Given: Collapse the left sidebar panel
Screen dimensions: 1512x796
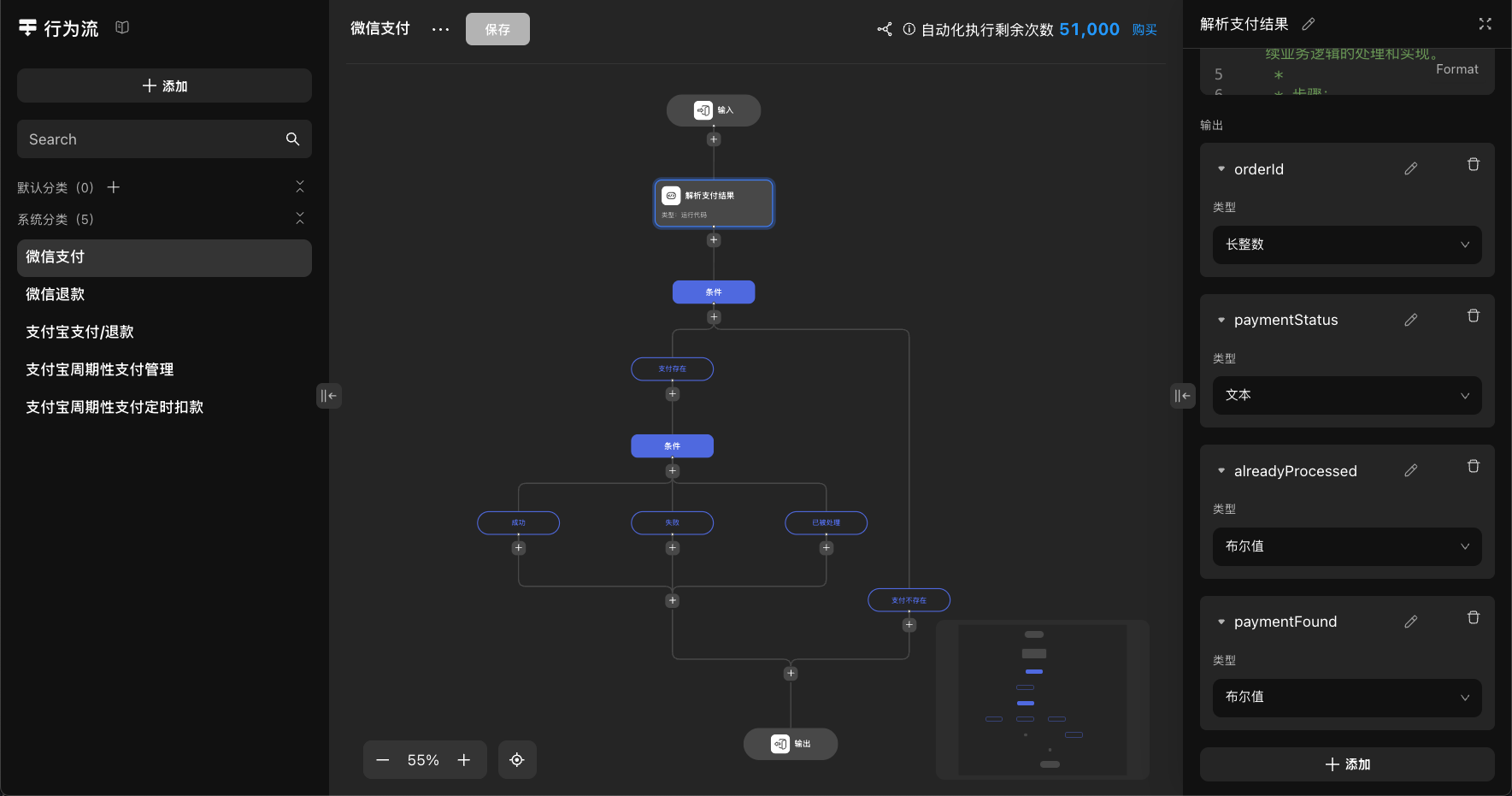Looking at the screenshot, I should 328,396.
